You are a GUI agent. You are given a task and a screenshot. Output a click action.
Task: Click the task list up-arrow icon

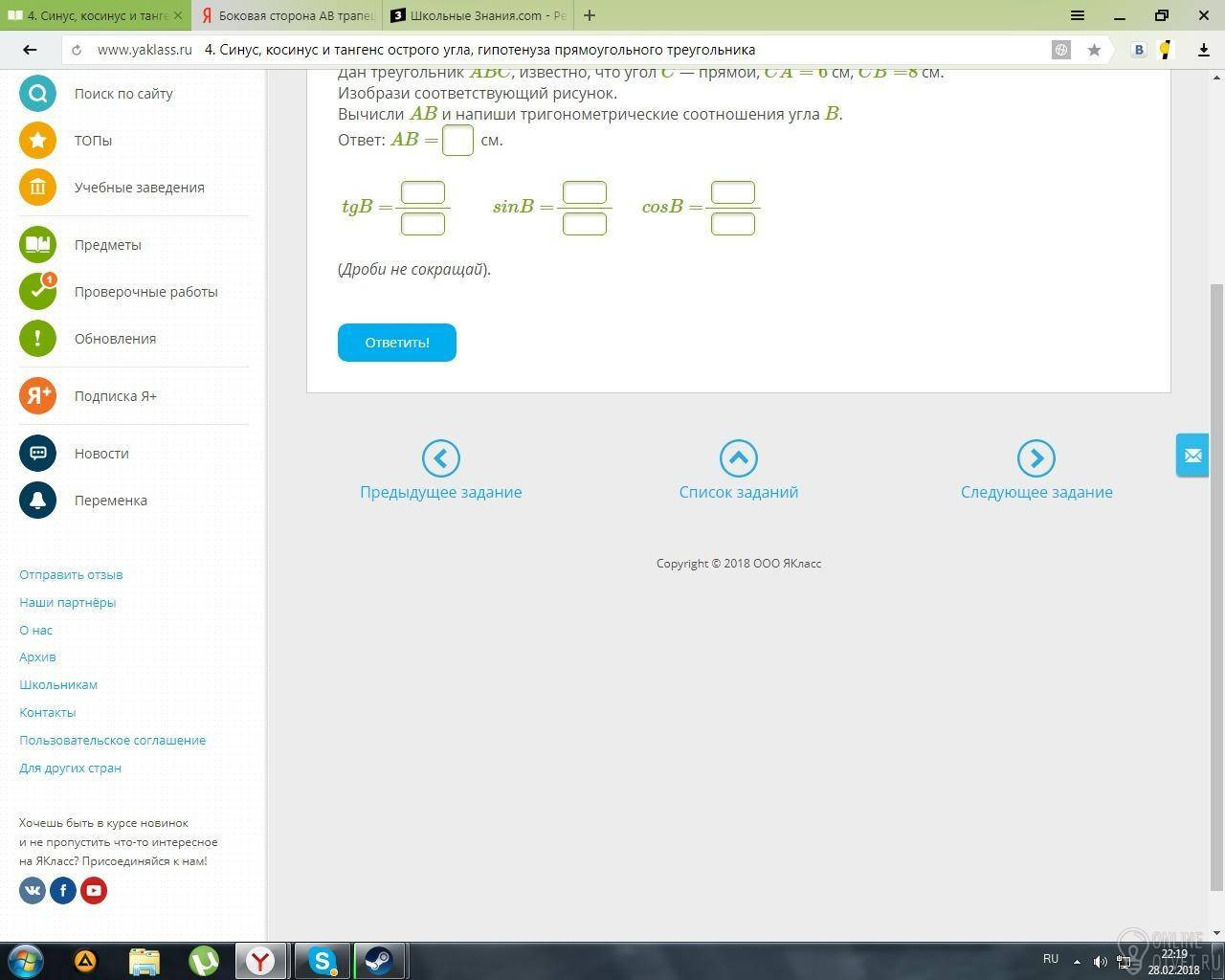point(739,458)
